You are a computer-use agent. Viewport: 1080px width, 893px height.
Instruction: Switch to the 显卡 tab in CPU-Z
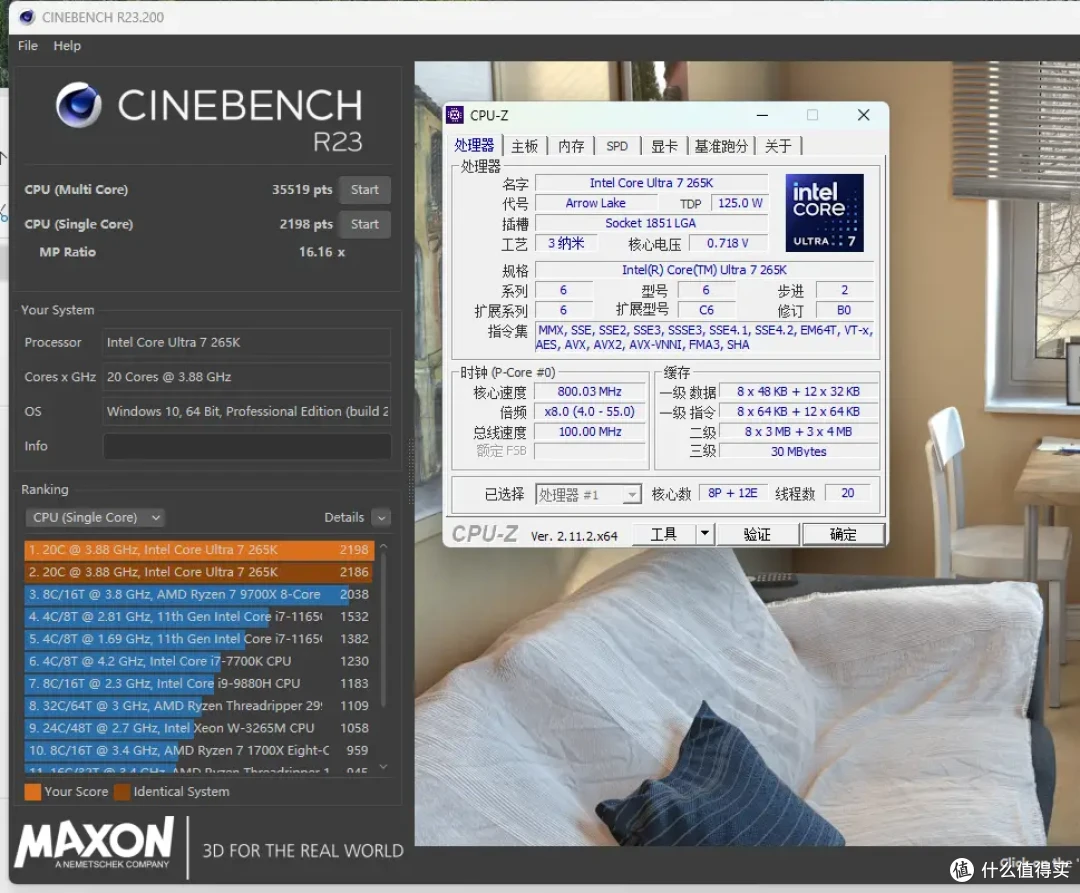tap(664, 146)
